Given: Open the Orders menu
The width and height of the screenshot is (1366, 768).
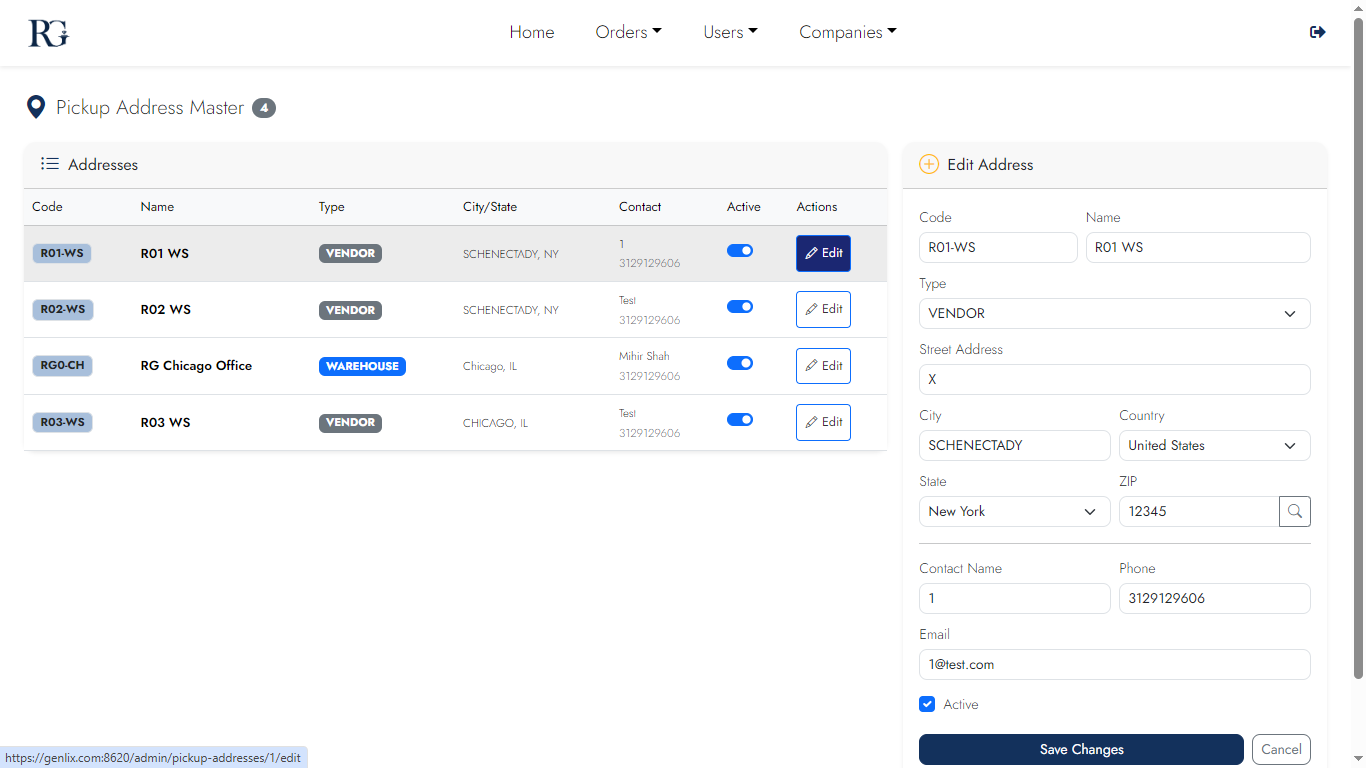Looking at the screenshot, I should pyautogui.click(x=628, y=32).
